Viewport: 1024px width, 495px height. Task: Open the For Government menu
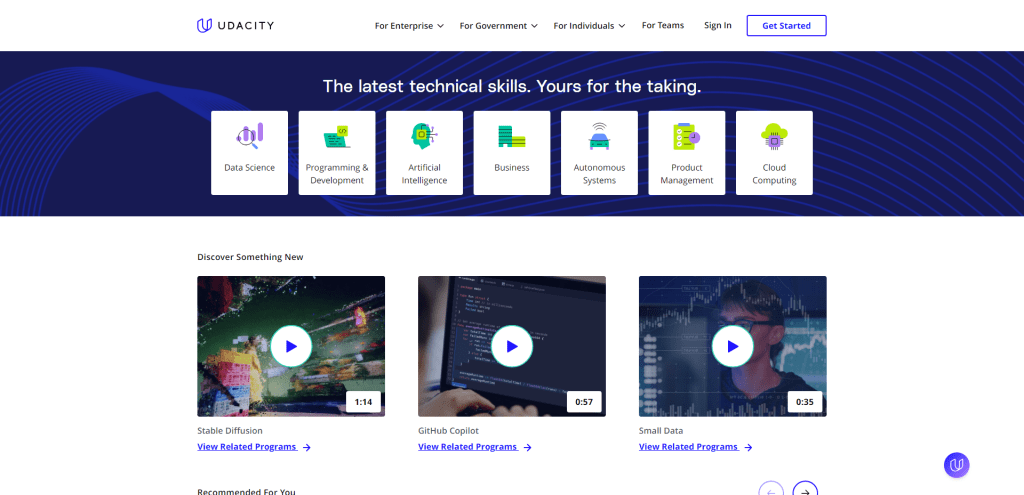pos(499,26)
